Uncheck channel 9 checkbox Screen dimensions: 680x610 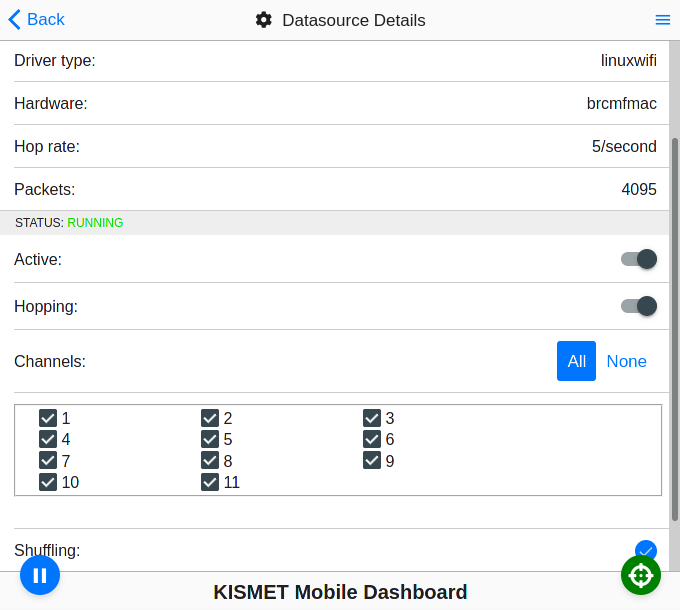click(x=372, y=460)
